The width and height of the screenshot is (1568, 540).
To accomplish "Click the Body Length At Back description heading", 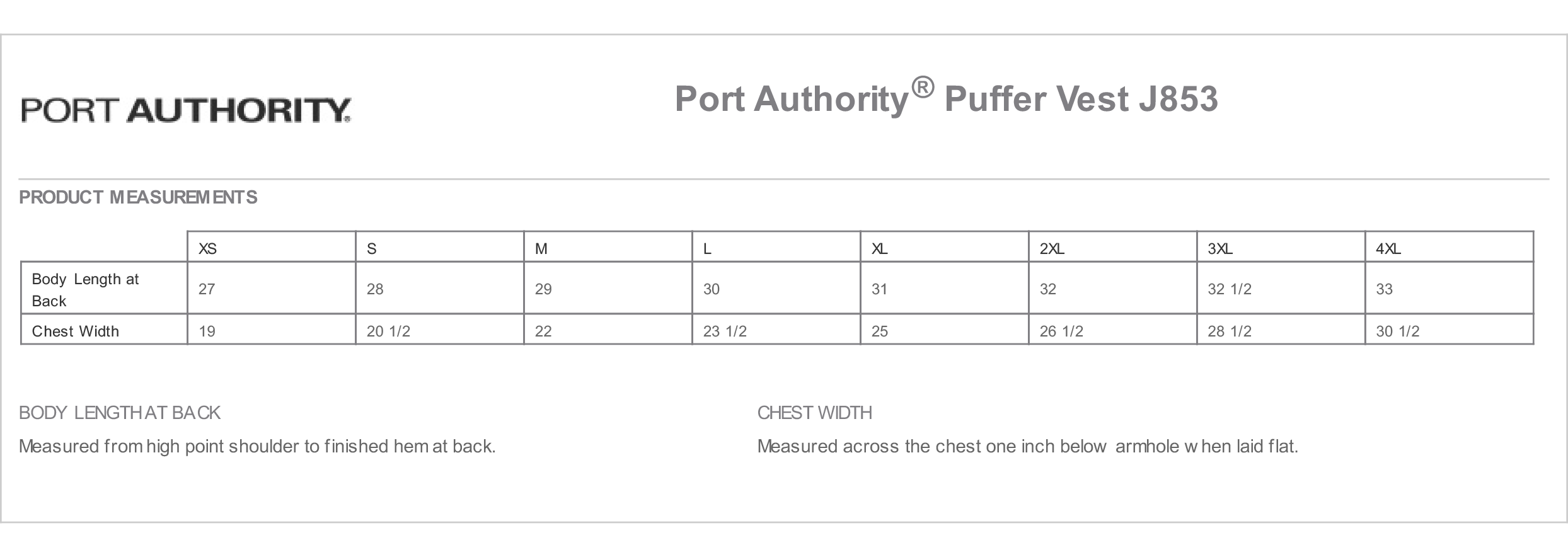I will tap(120, 413).
